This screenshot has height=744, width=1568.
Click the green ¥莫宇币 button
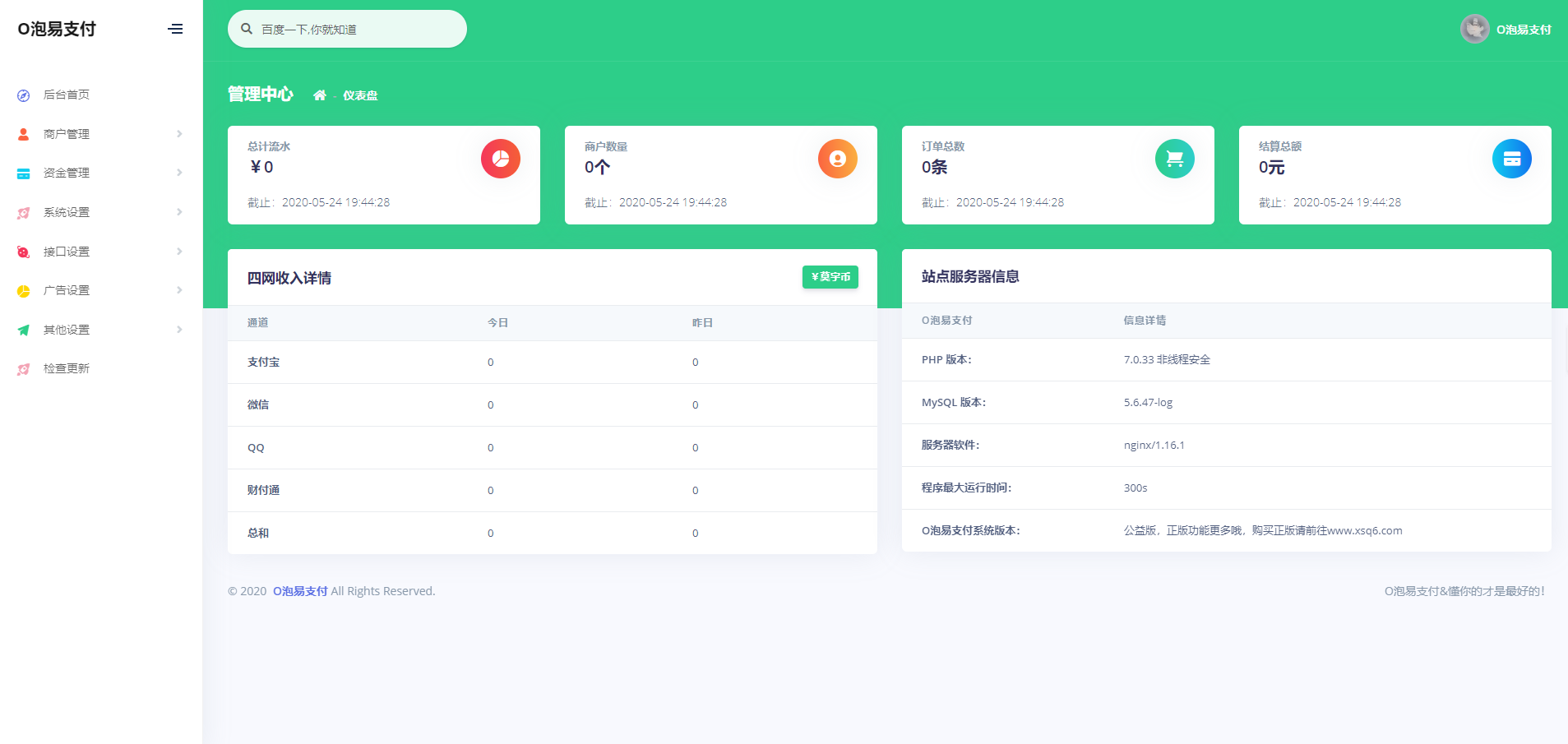[830, 277]
